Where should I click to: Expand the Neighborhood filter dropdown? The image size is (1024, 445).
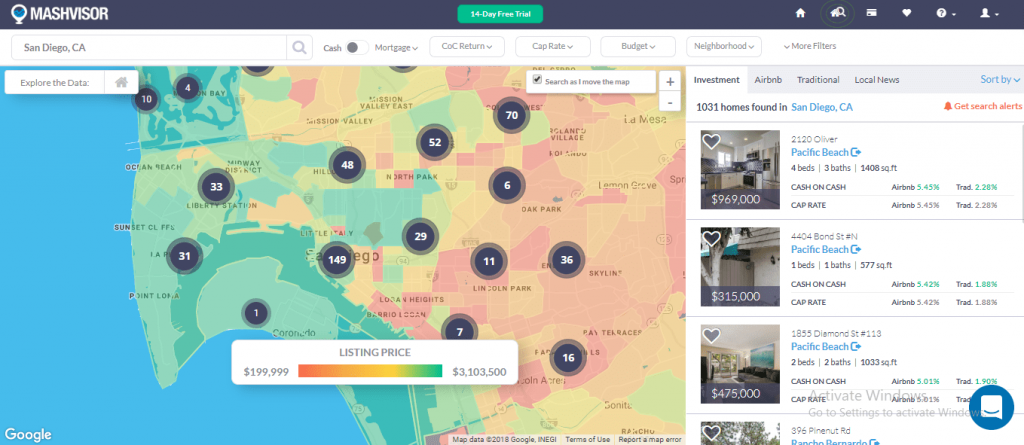click(x=723, y=46)
